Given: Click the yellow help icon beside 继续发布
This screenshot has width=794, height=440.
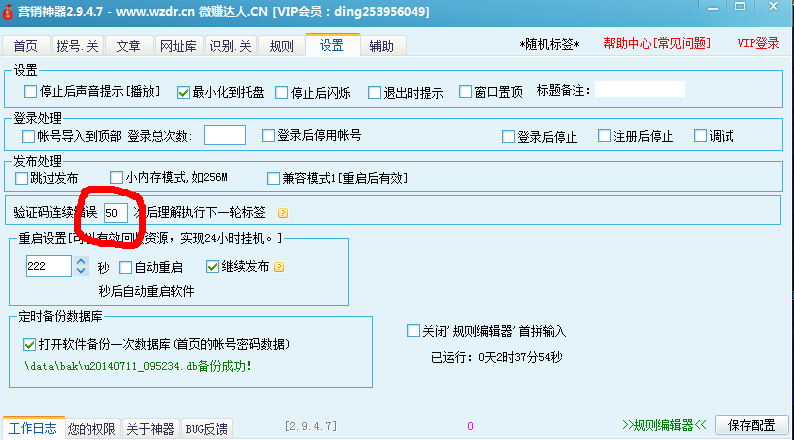Looking at the screenshot, I should point(279,267).
